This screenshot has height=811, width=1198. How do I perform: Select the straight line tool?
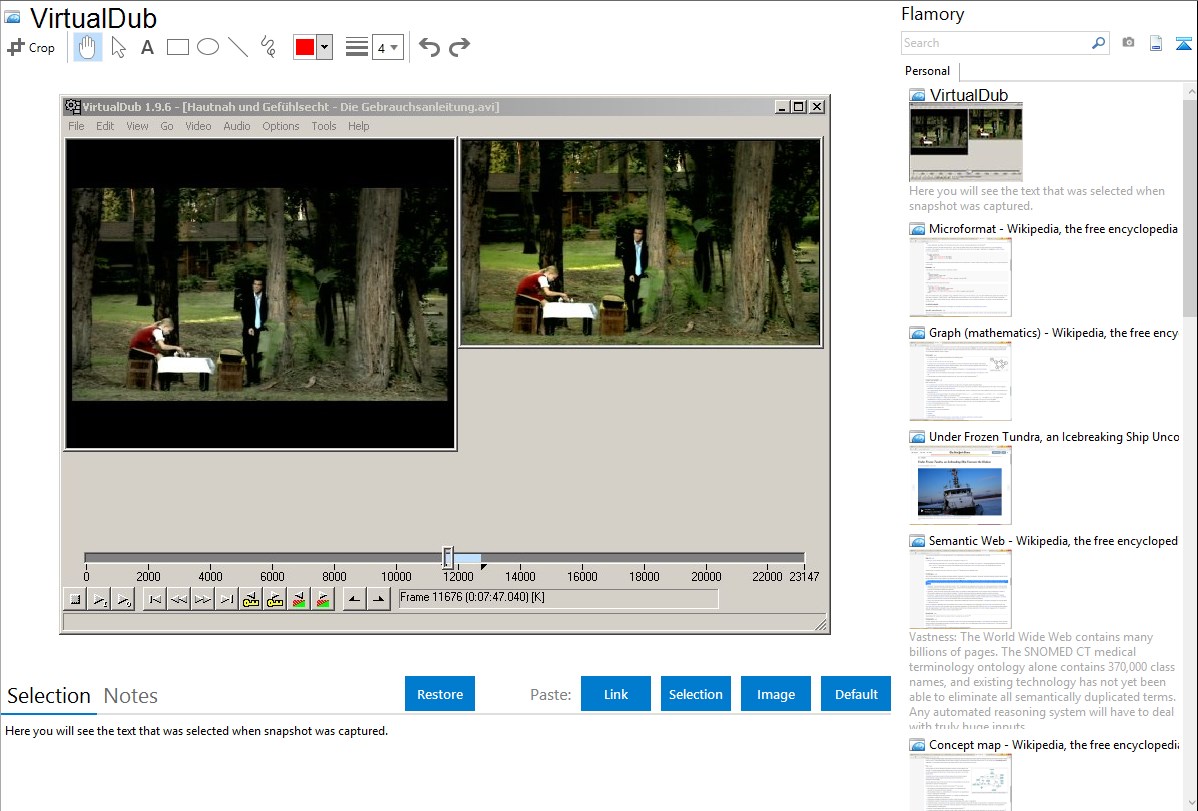click(x=238, y=47)
